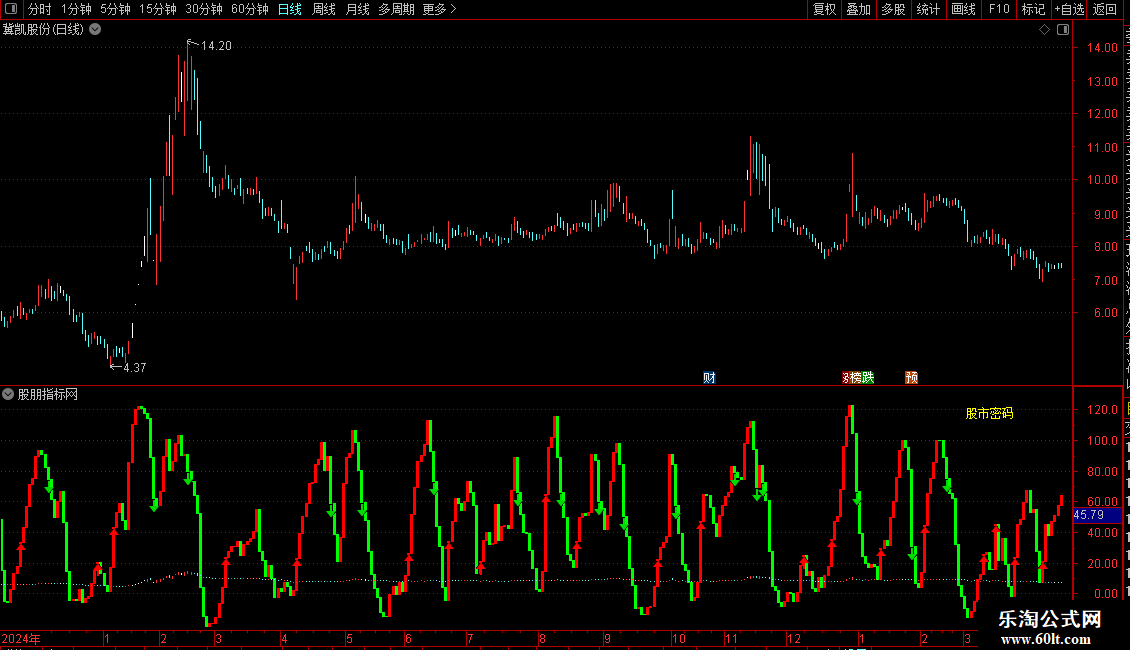Screen dimensions: 1130x650
Task: Click the 4.37 low price label
Action: coord(135,368)
